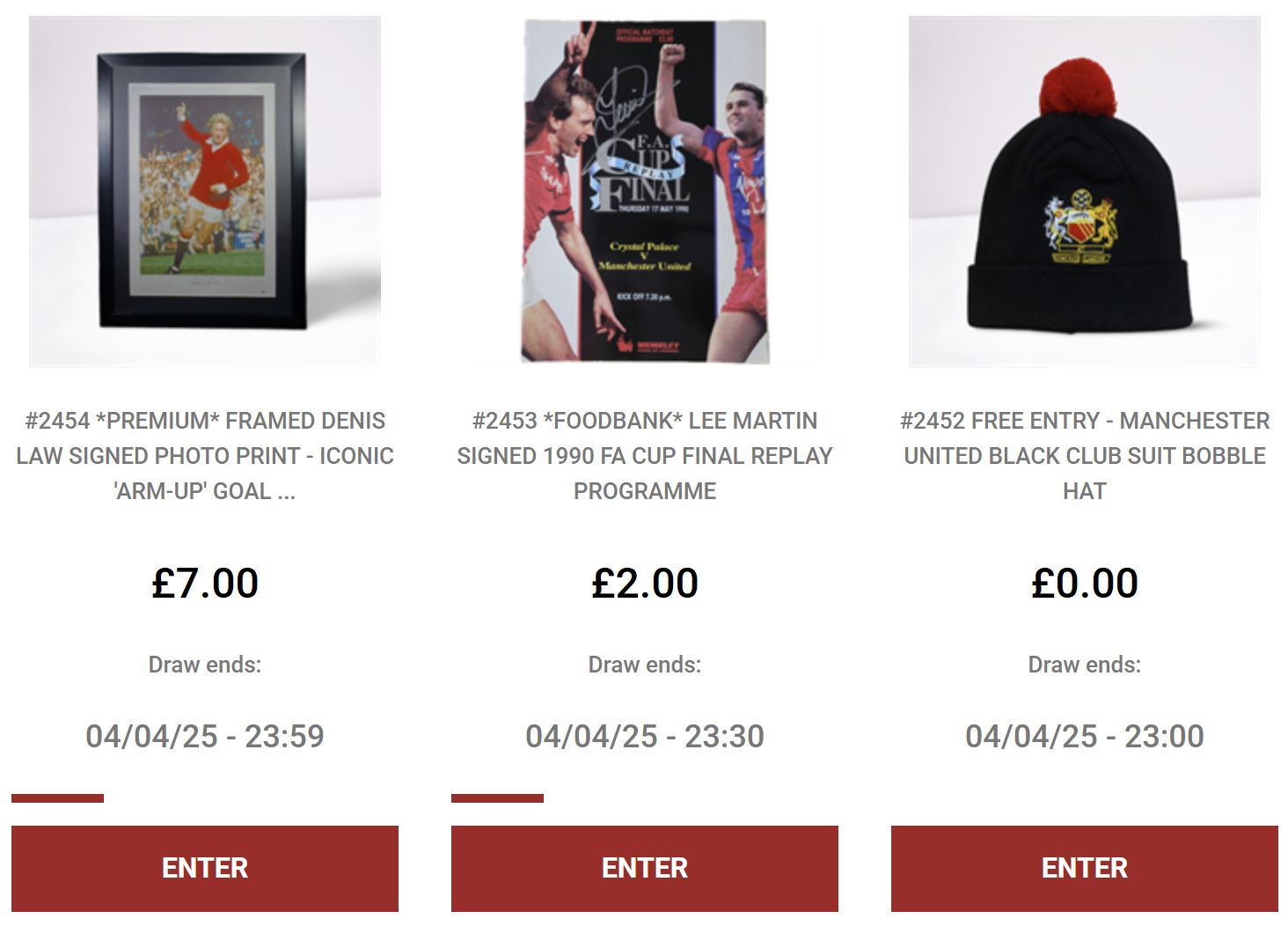
Task: Click the 04/04/25 - 23:30 draw end date
Action: tap(645, 736)
